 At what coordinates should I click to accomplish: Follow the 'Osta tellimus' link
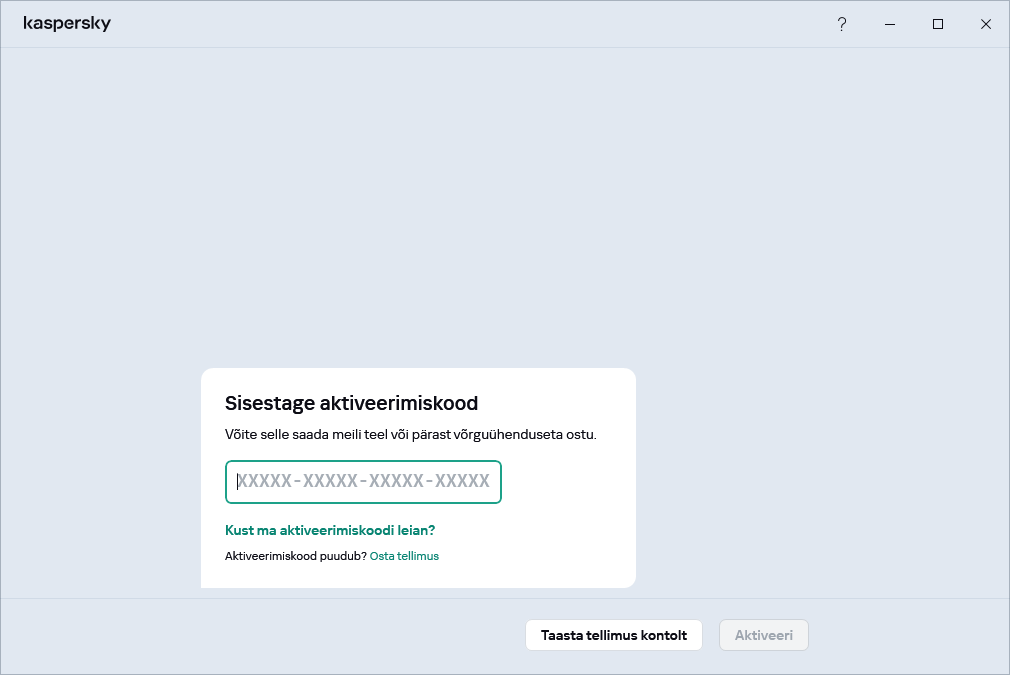point(404,556)
